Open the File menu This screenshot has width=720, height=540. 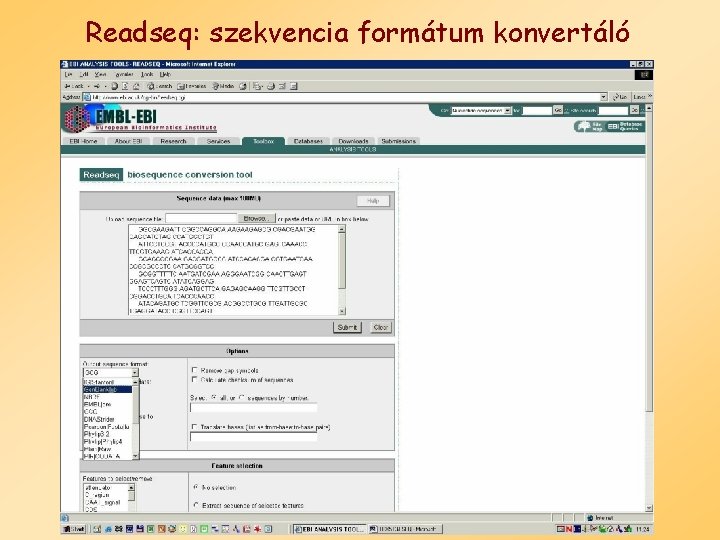pyautogui.click(x=69, y=74)
